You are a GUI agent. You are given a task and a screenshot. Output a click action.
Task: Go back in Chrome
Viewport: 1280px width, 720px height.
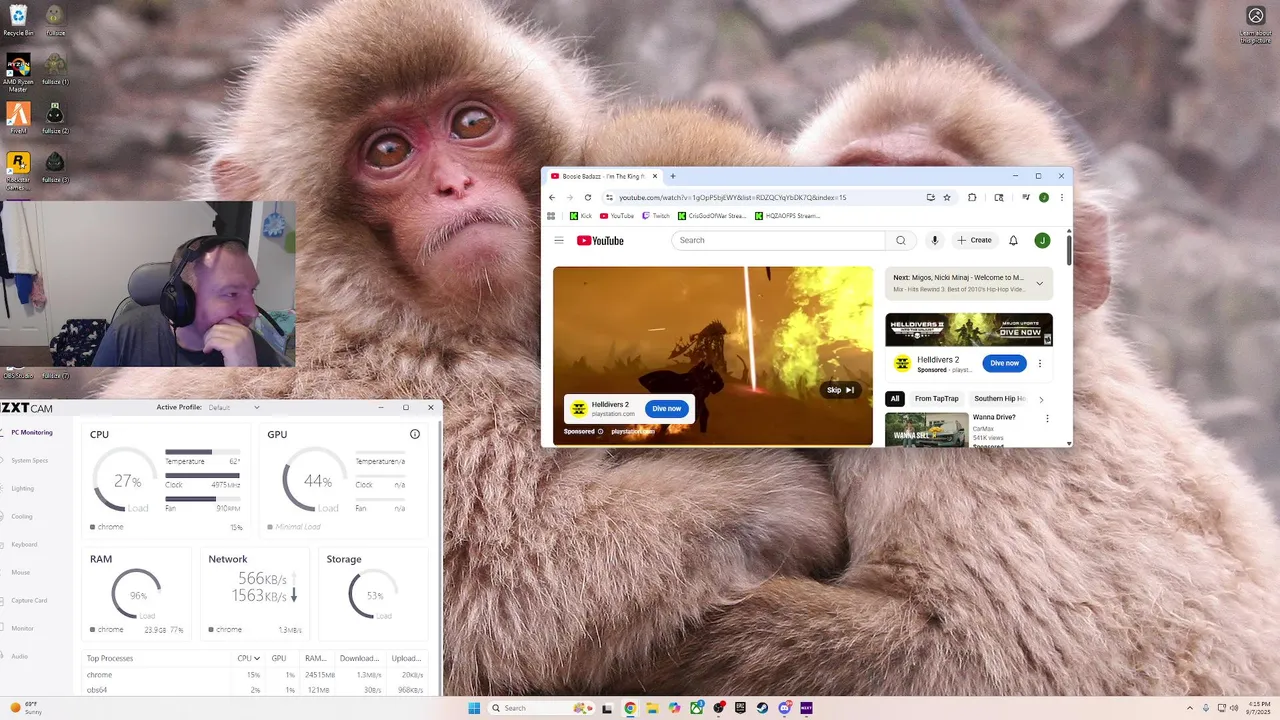(551, 197)
